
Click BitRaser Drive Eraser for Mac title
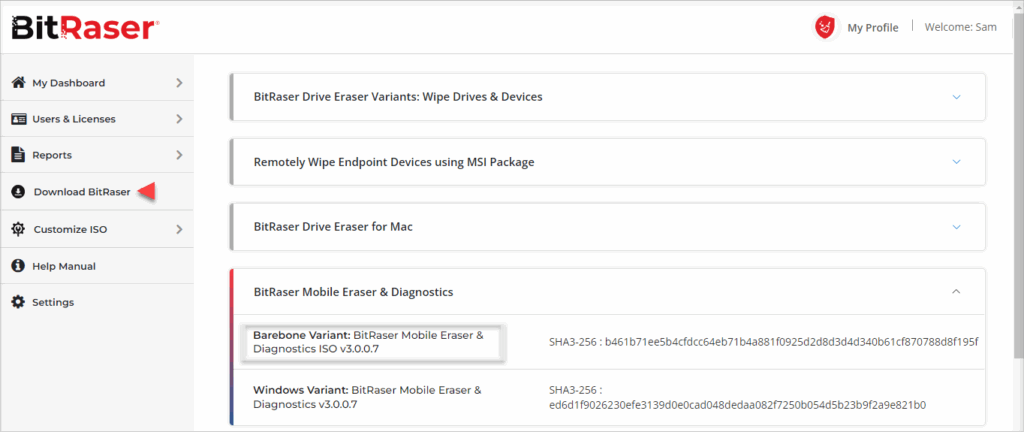tap(333, 227)
